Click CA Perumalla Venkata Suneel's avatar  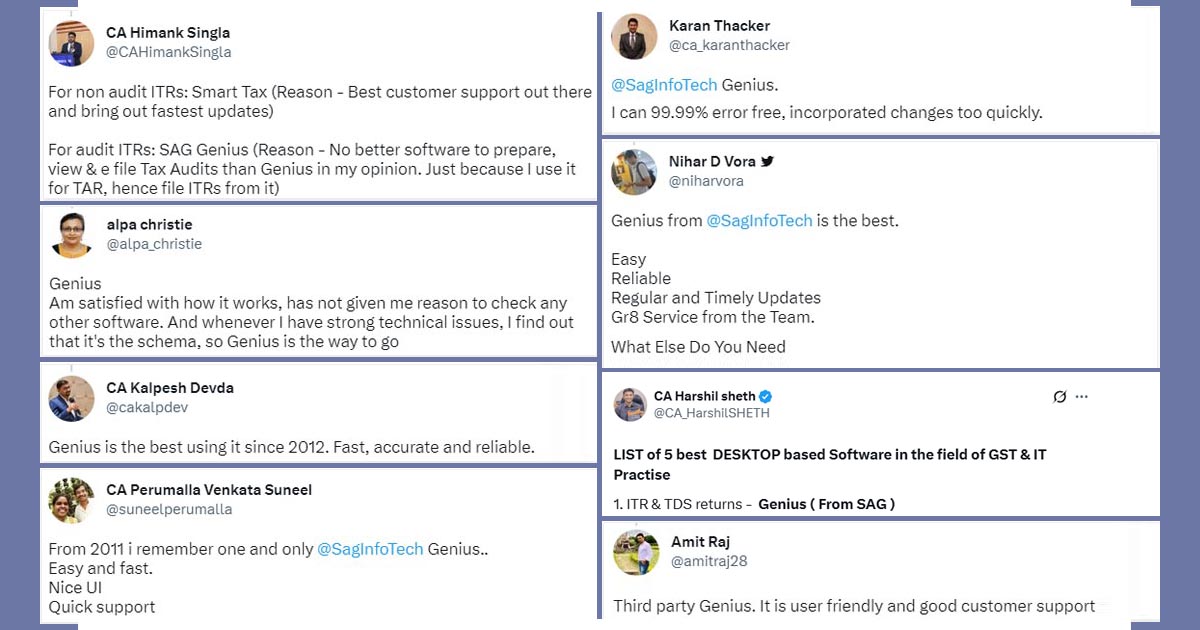[71, 499]
